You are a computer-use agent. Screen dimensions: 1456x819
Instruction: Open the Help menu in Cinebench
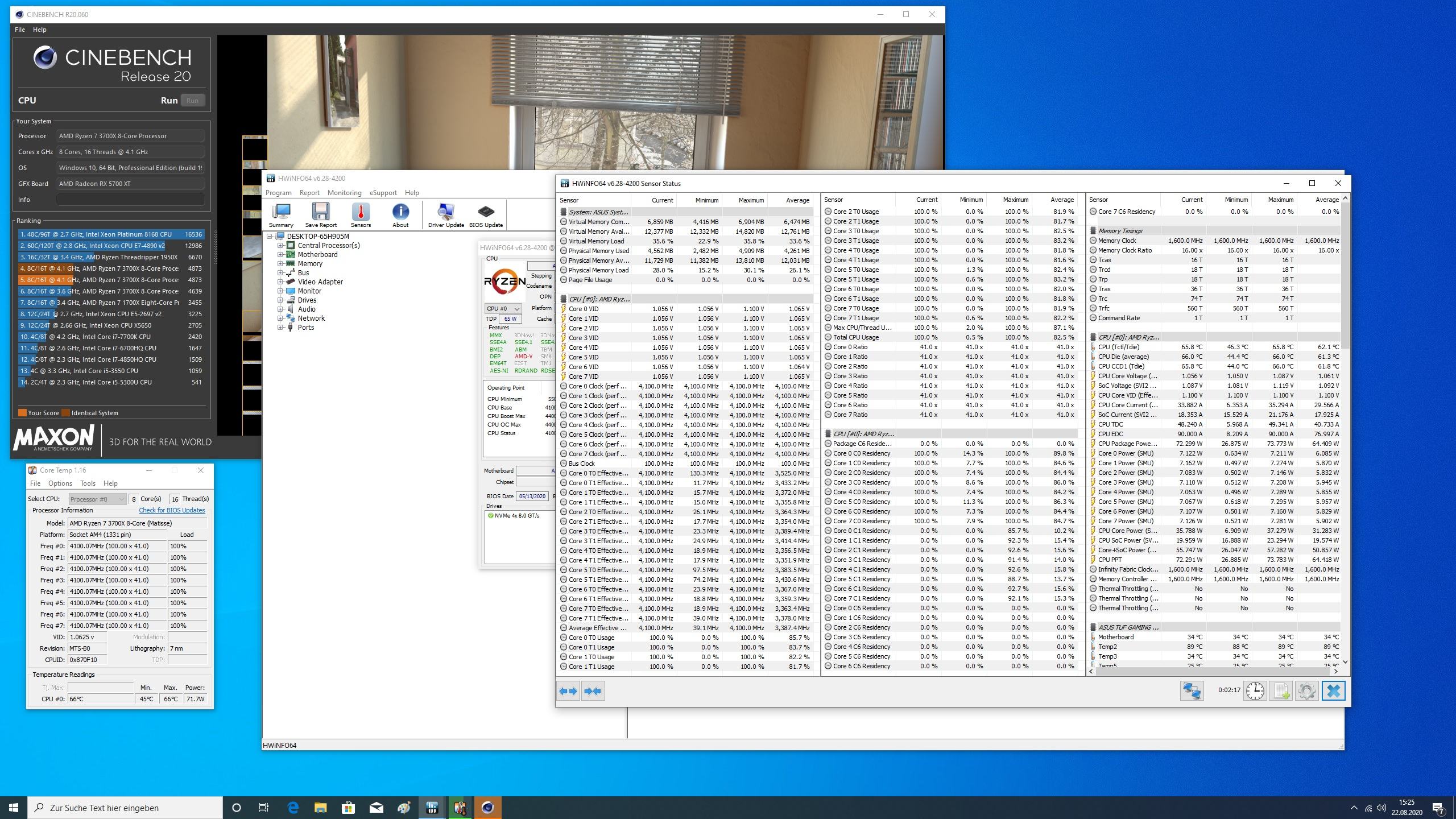[40, 30]
